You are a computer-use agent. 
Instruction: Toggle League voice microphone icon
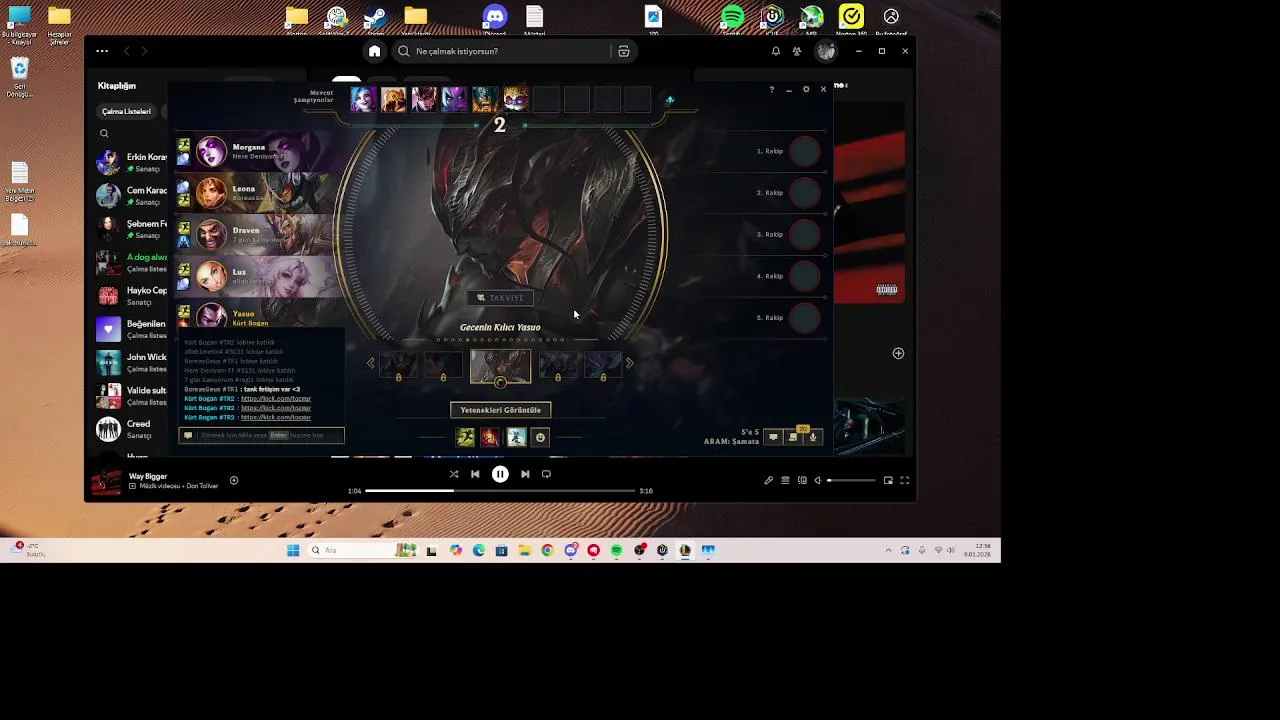813,437
